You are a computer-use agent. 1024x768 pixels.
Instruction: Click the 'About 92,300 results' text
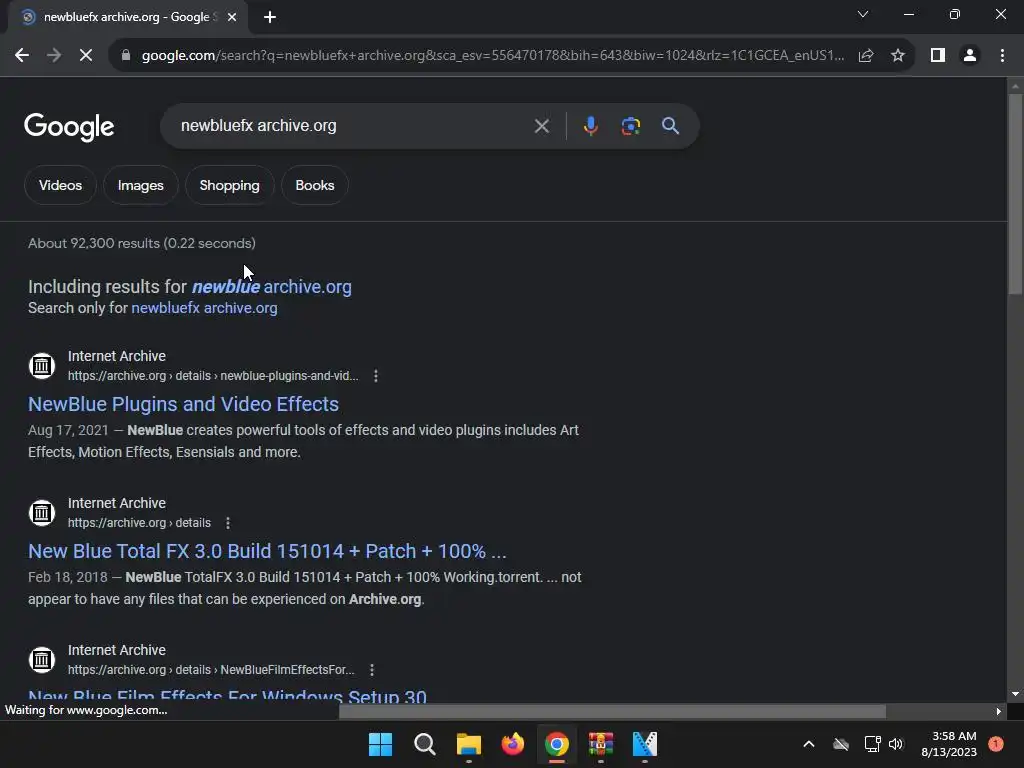tap(142, 244)
